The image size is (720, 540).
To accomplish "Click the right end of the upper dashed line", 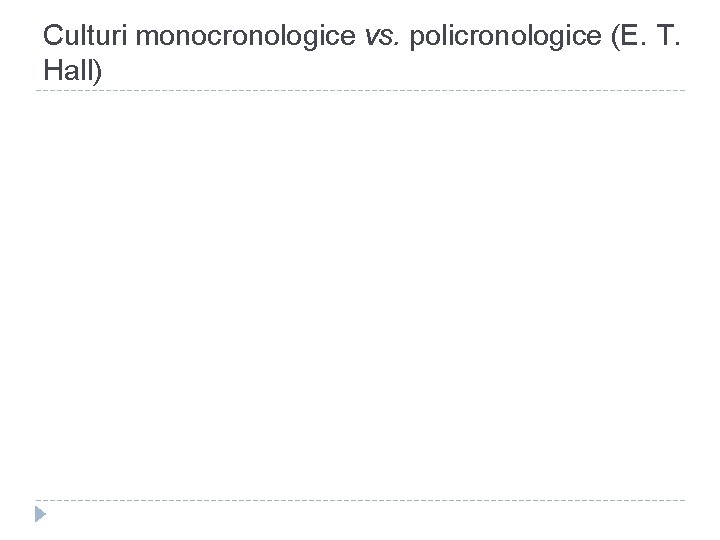I will pos(682,91).
